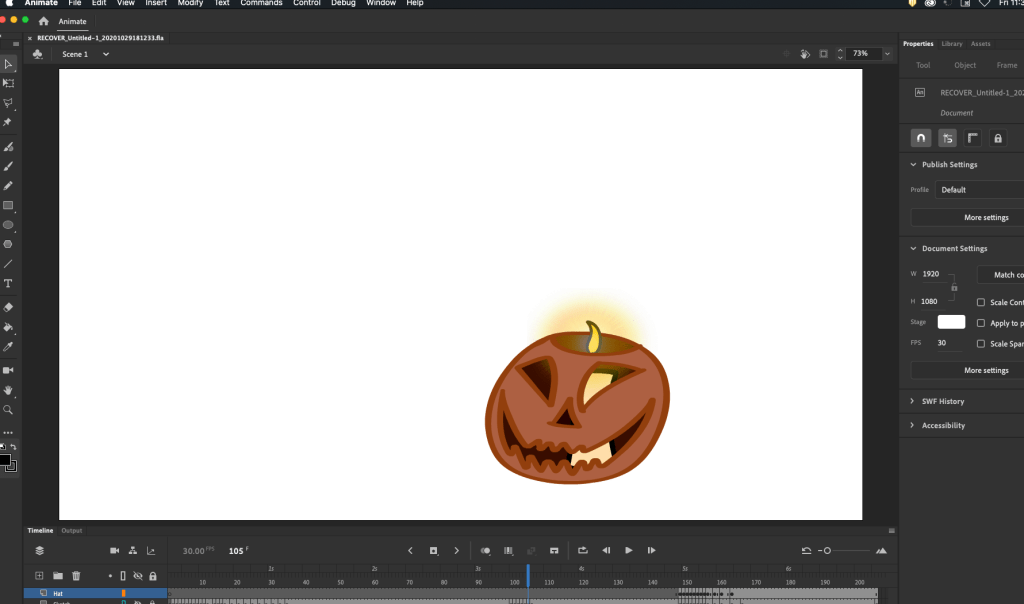Switch to the Library tab
This screenshot has width=1024, height=604.
tap(951, 44)
